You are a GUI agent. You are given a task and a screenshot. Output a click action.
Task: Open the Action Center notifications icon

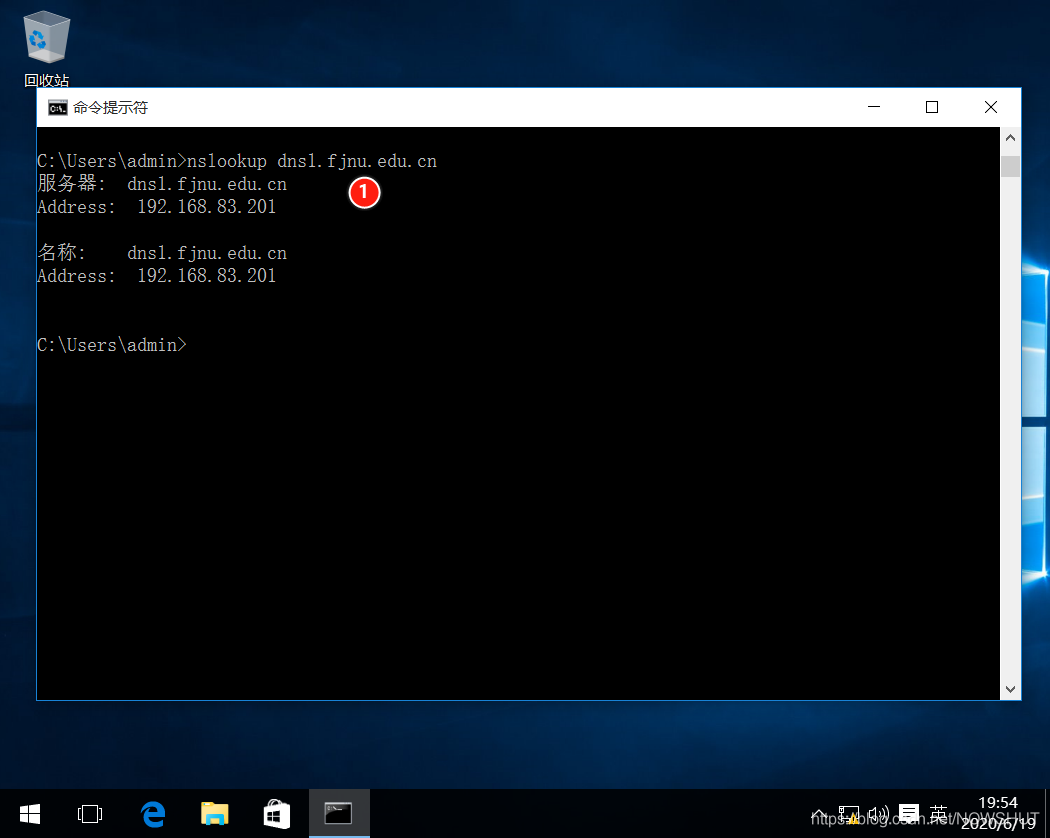point(908,814)
